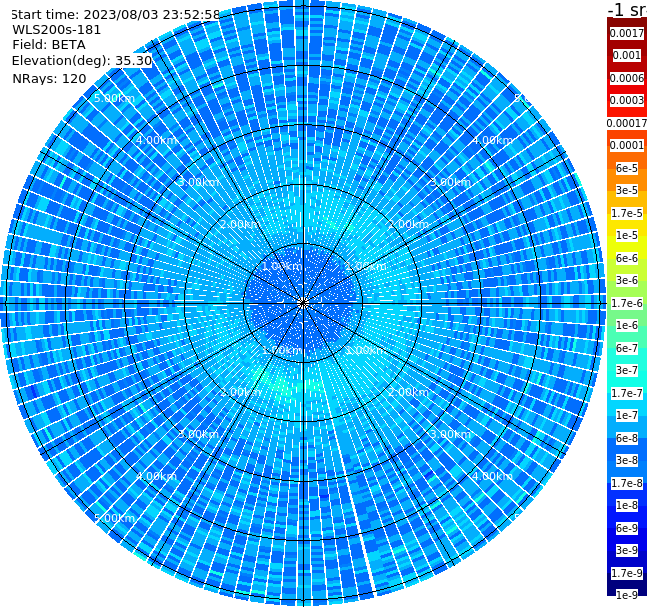Click the 1e-8 colorbar tick label
Screen dimensions: 647x607
click(627, 505)
